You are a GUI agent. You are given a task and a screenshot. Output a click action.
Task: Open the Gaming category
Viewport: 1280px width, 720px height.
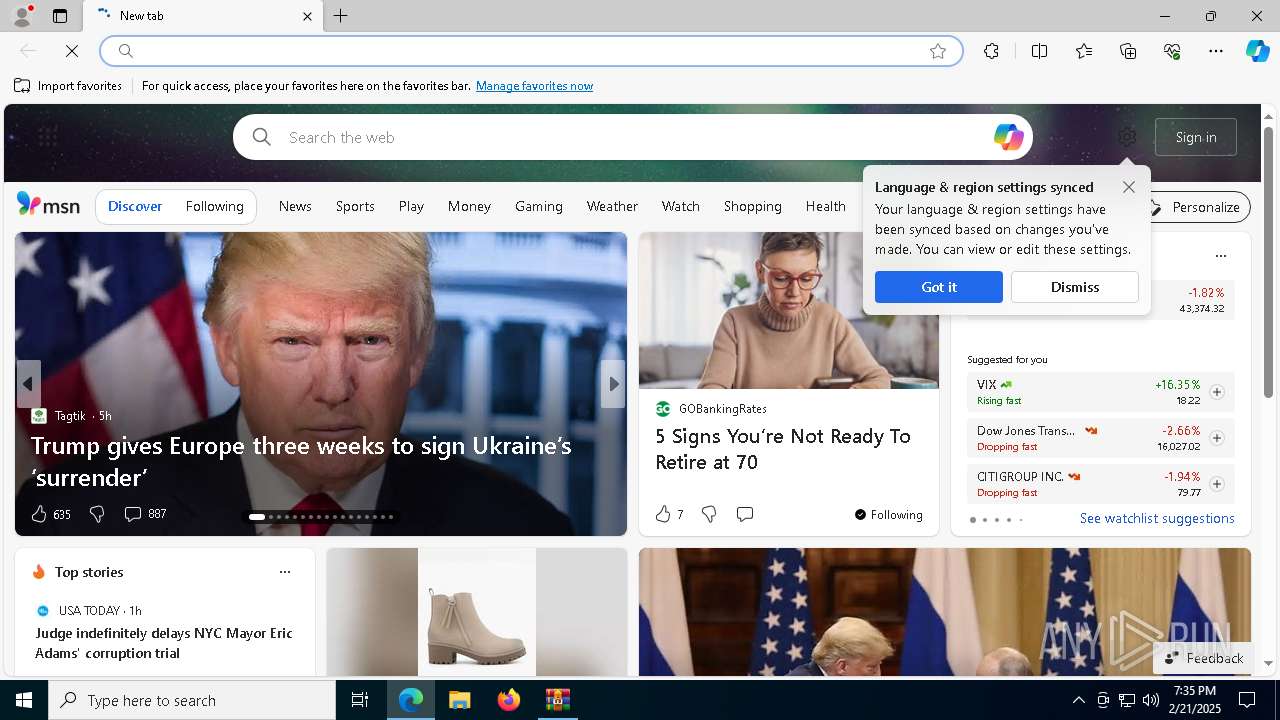[539, 206]
